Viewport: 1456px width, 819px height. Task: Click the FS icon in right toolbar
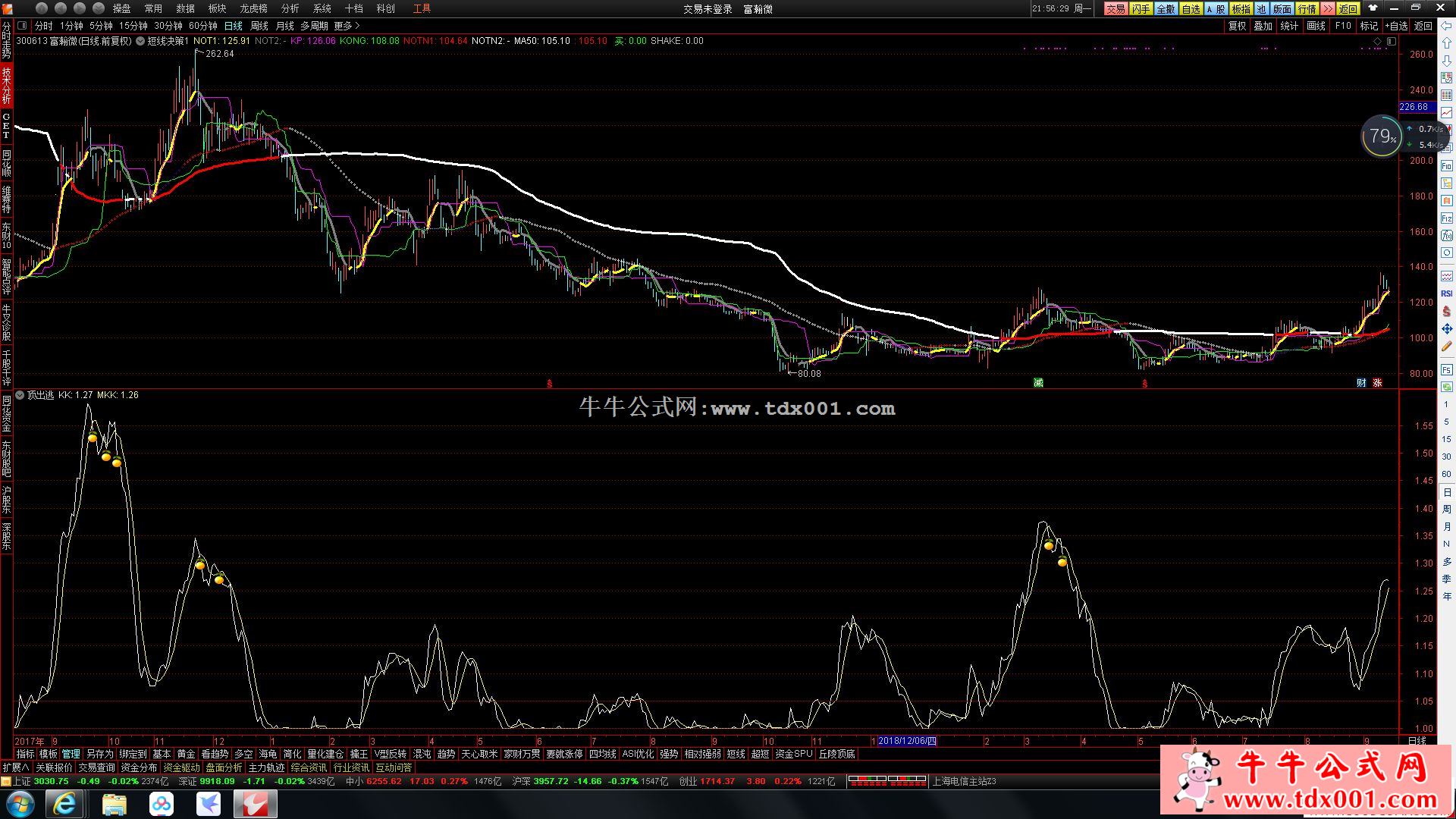[1446, 369]
